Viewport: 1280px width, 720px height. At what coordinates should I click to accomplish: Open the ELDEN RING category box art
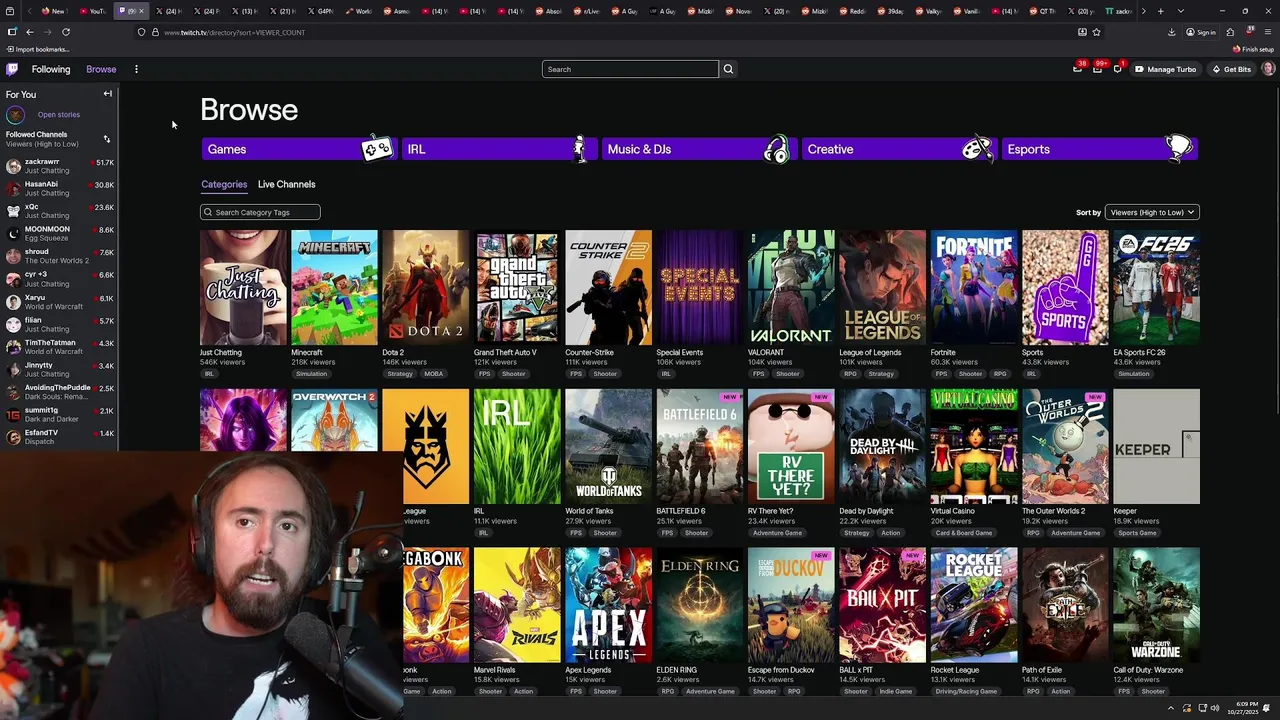[x=699, y=605]
